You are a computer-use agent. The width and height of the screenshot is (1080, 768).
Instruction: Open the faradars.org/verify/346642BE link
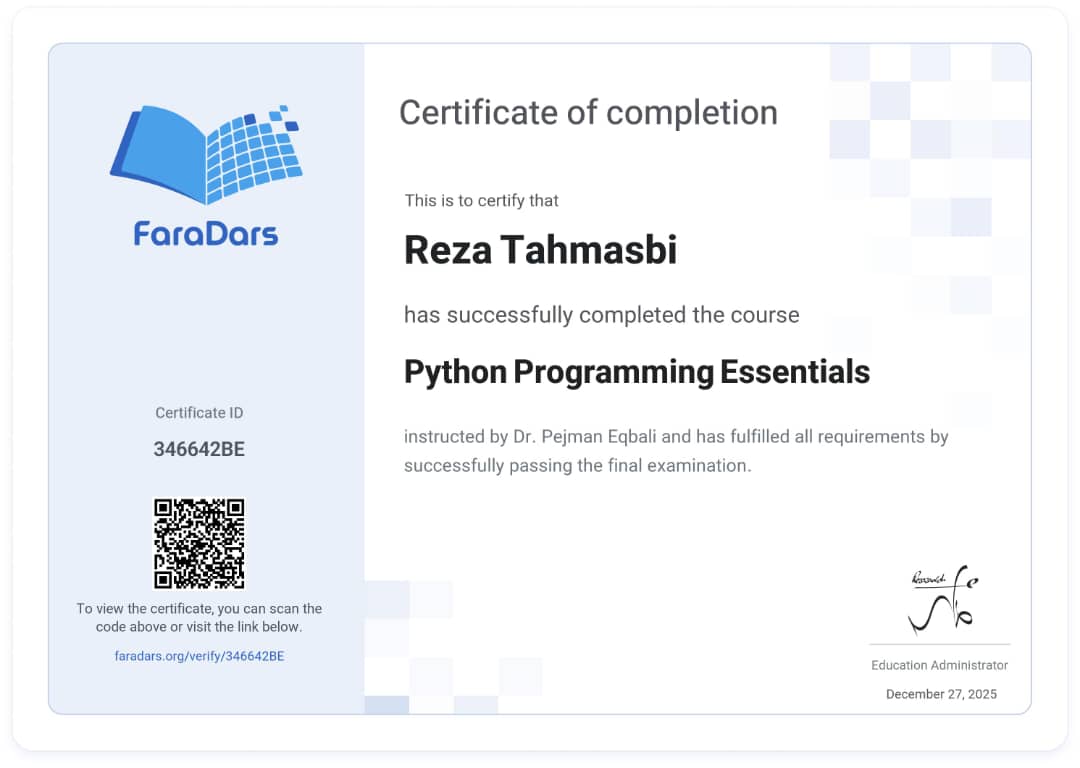[x=199, y=656]
